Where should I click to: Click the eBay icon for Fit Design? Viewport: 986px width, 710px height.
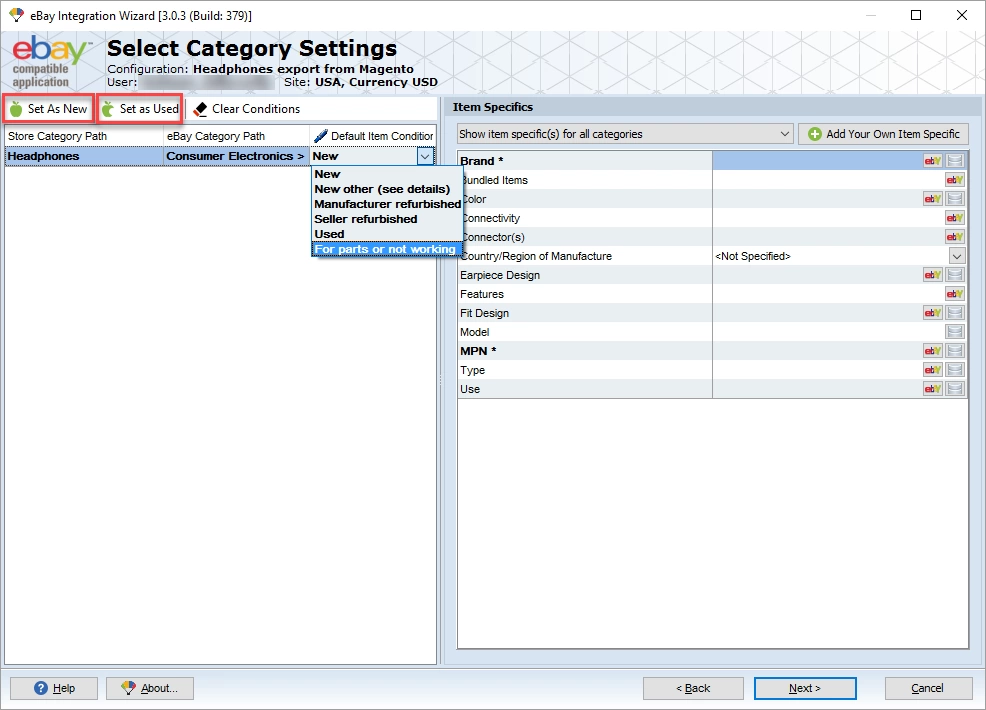(933, 313)
